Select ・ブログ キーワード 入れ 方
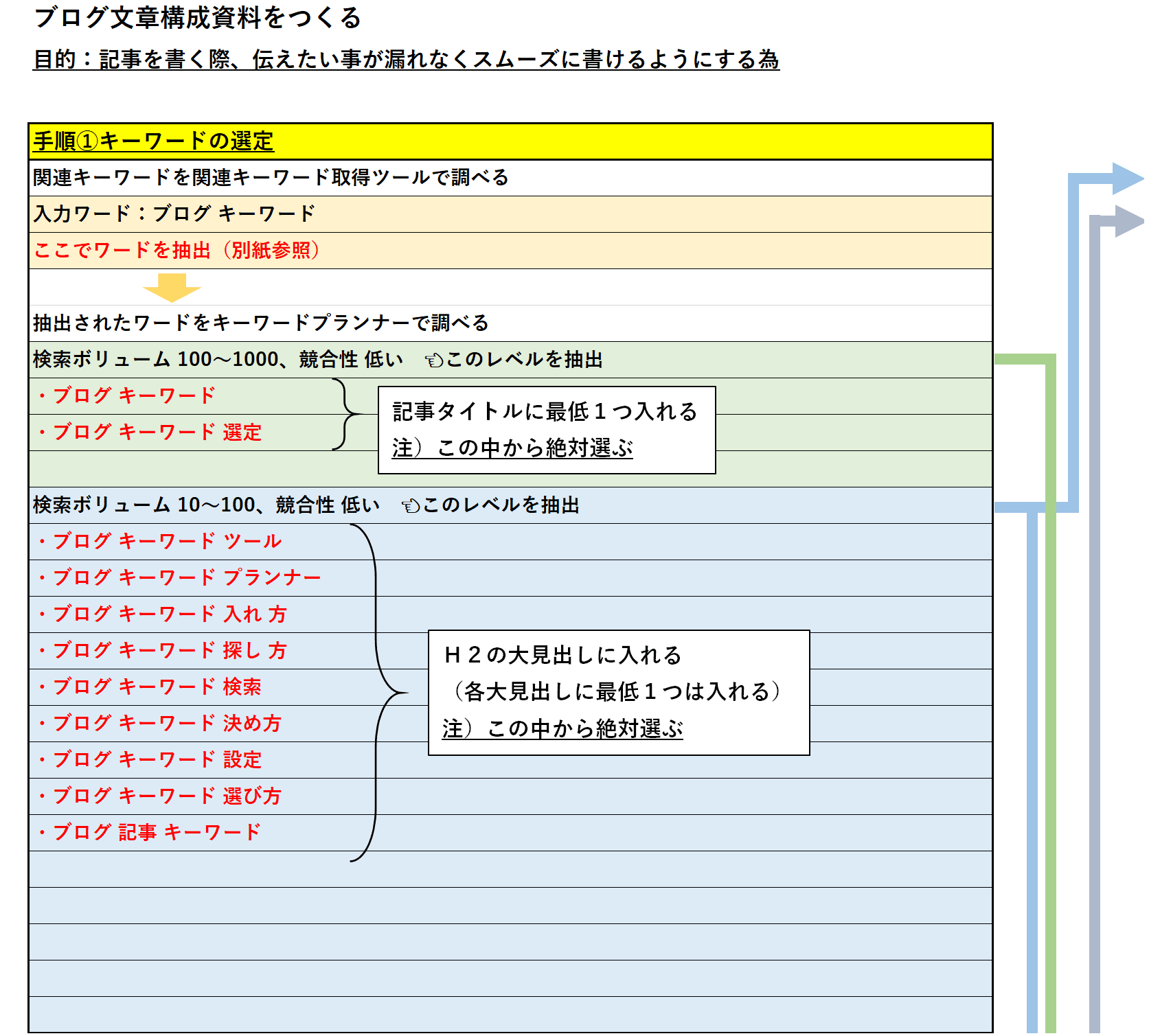Viewport: 1149px width, 1036px height. 161,614
